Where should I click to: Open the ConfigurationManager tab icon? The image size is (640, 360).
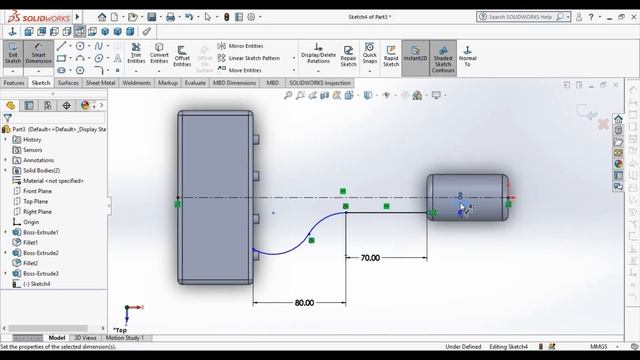[x=48, y=106]
